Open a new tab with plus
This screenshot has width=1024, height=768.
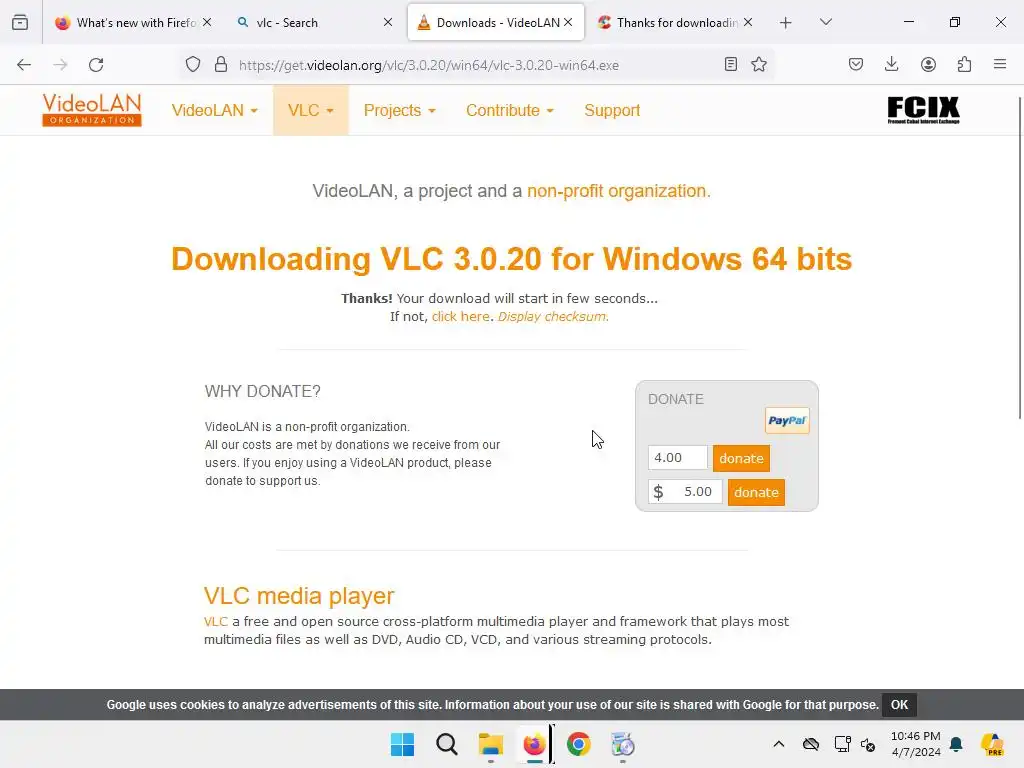click(x=786, y=23)
